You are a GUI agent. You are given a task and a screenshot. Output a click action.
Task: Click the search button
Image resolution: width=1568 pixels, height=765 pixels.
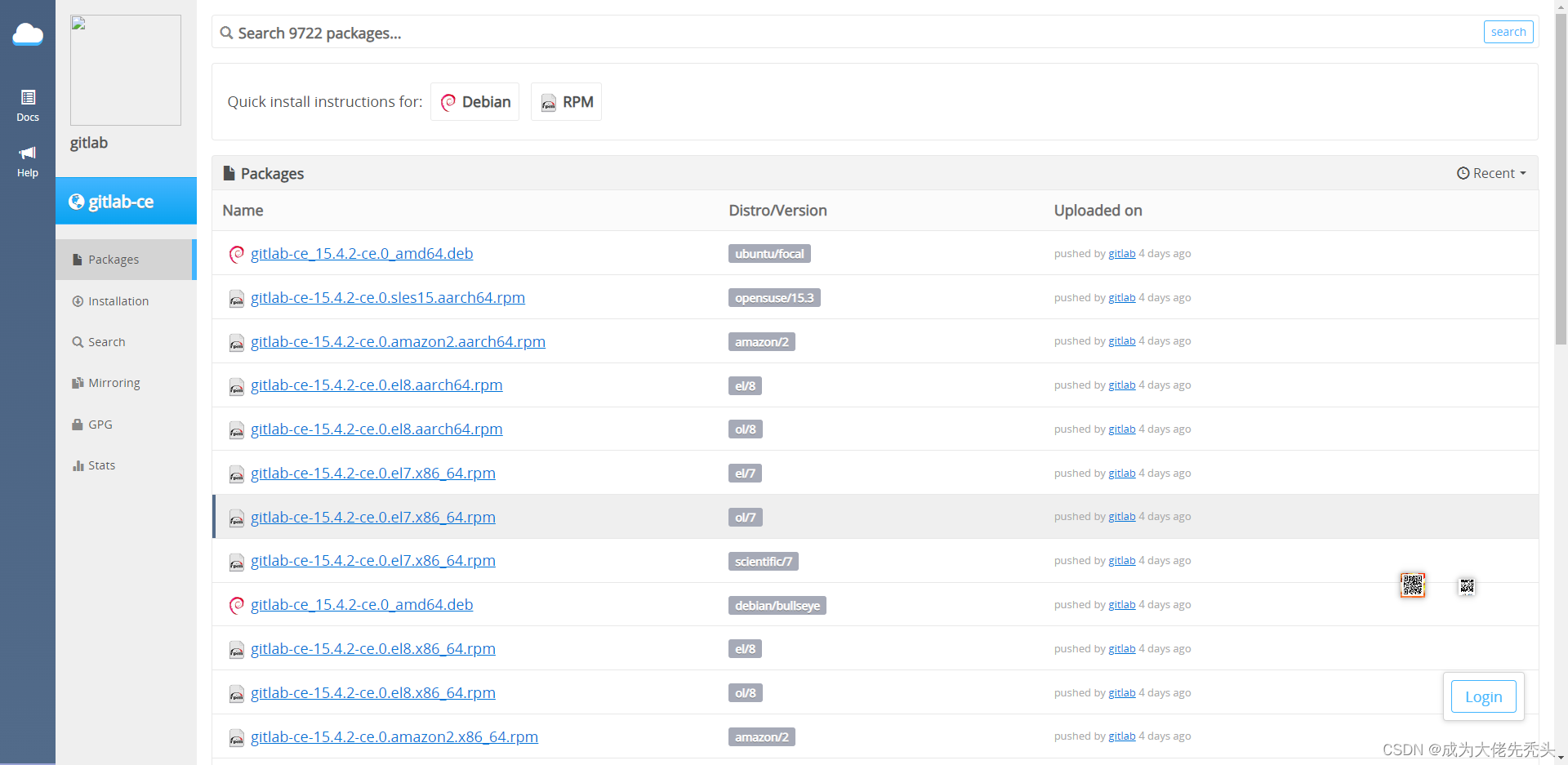(1508, 32)
